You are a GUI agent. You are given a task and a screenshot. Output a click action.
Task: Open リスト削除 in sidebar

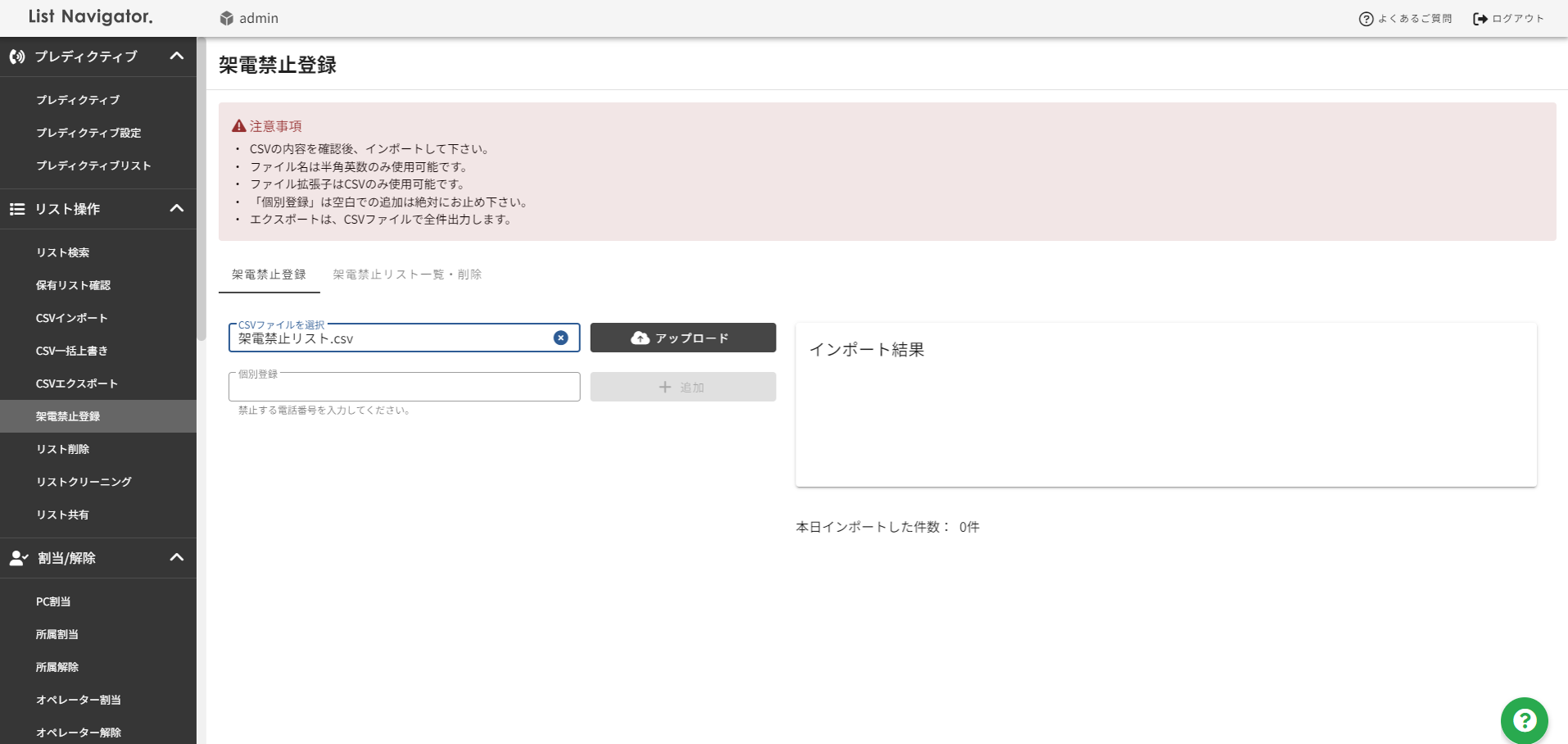(x=98, y=449)
